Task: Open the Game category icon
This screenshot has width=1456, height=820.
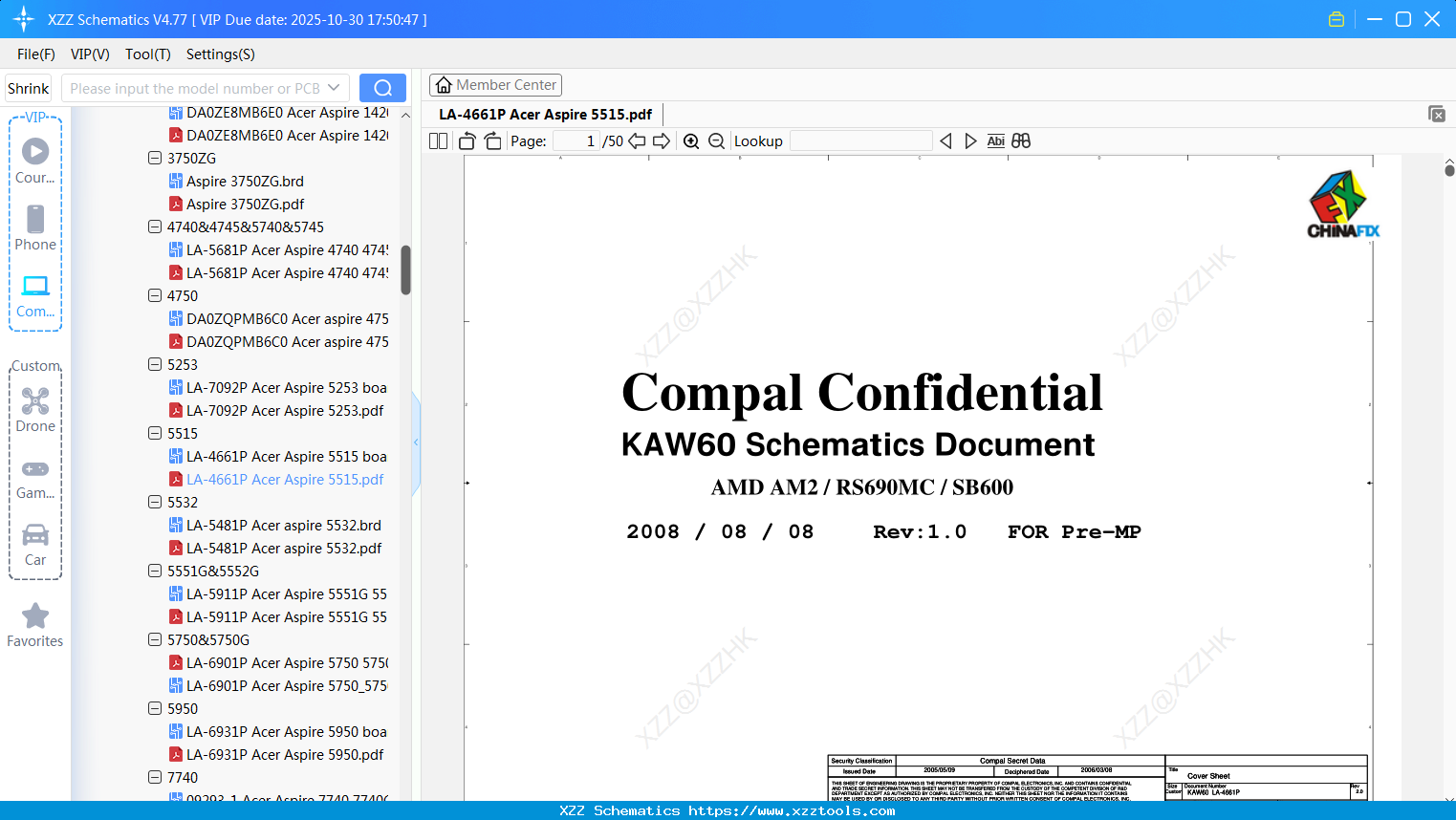Action: [x=35, y=478]
